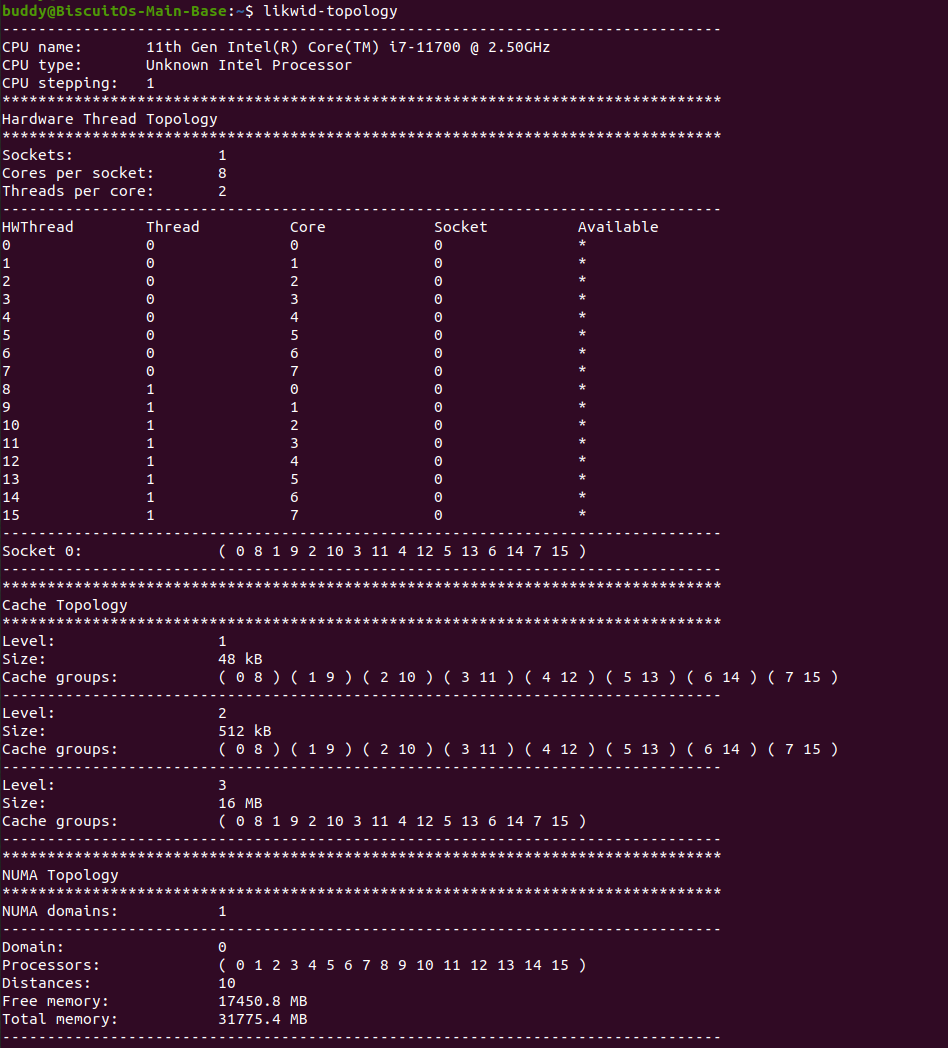Click the Socket 0: label

coord(42,551)
